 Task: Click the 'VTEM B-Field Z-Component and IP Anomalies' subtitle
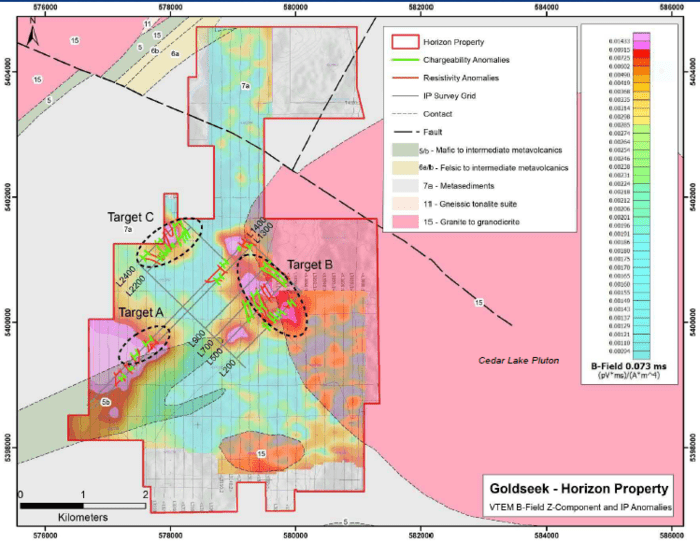click(580, 507)
